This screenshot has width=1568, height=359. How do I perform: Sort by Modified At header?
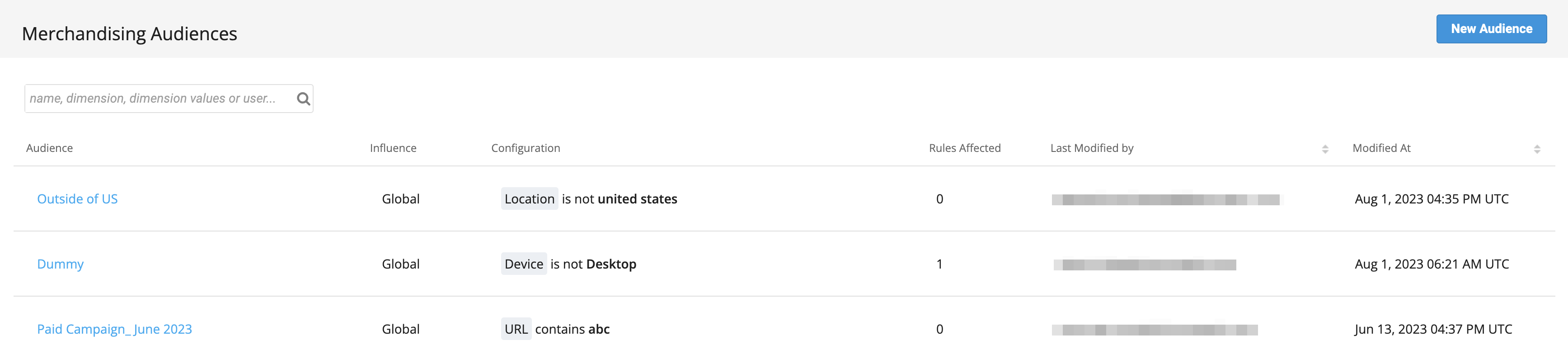pos(1381,148)
